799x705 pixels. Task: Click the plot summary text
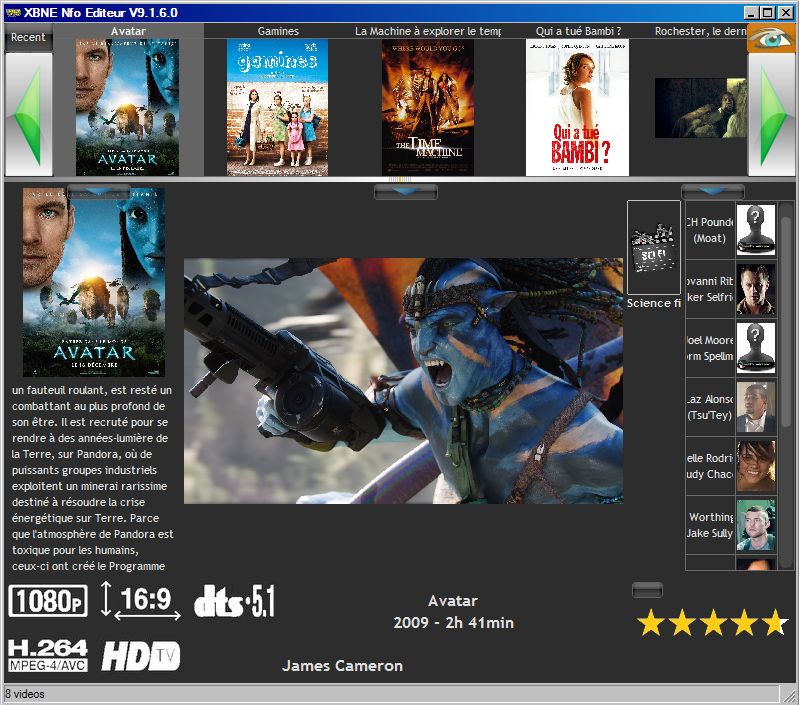[92, 478]
